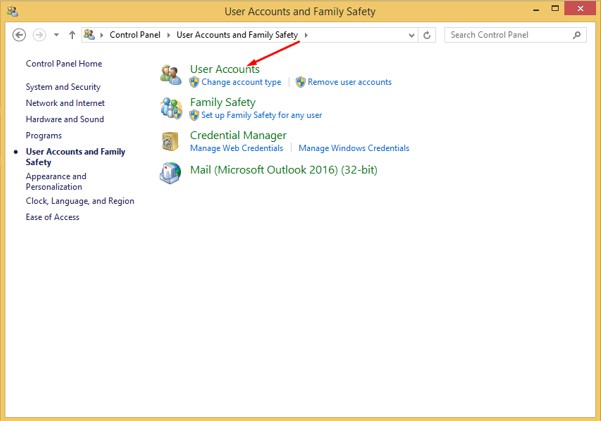The height and width of the screenshot is (421, 601).
Task: Expand chevron after Control Panel breadcrumb
Action: pos(168,35)
